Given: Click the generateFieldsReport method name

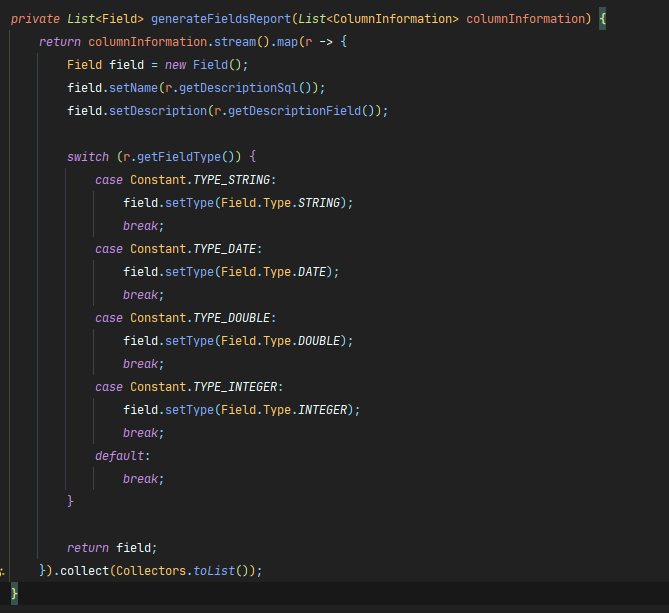Looking at the screenshot, I should 221,19.
